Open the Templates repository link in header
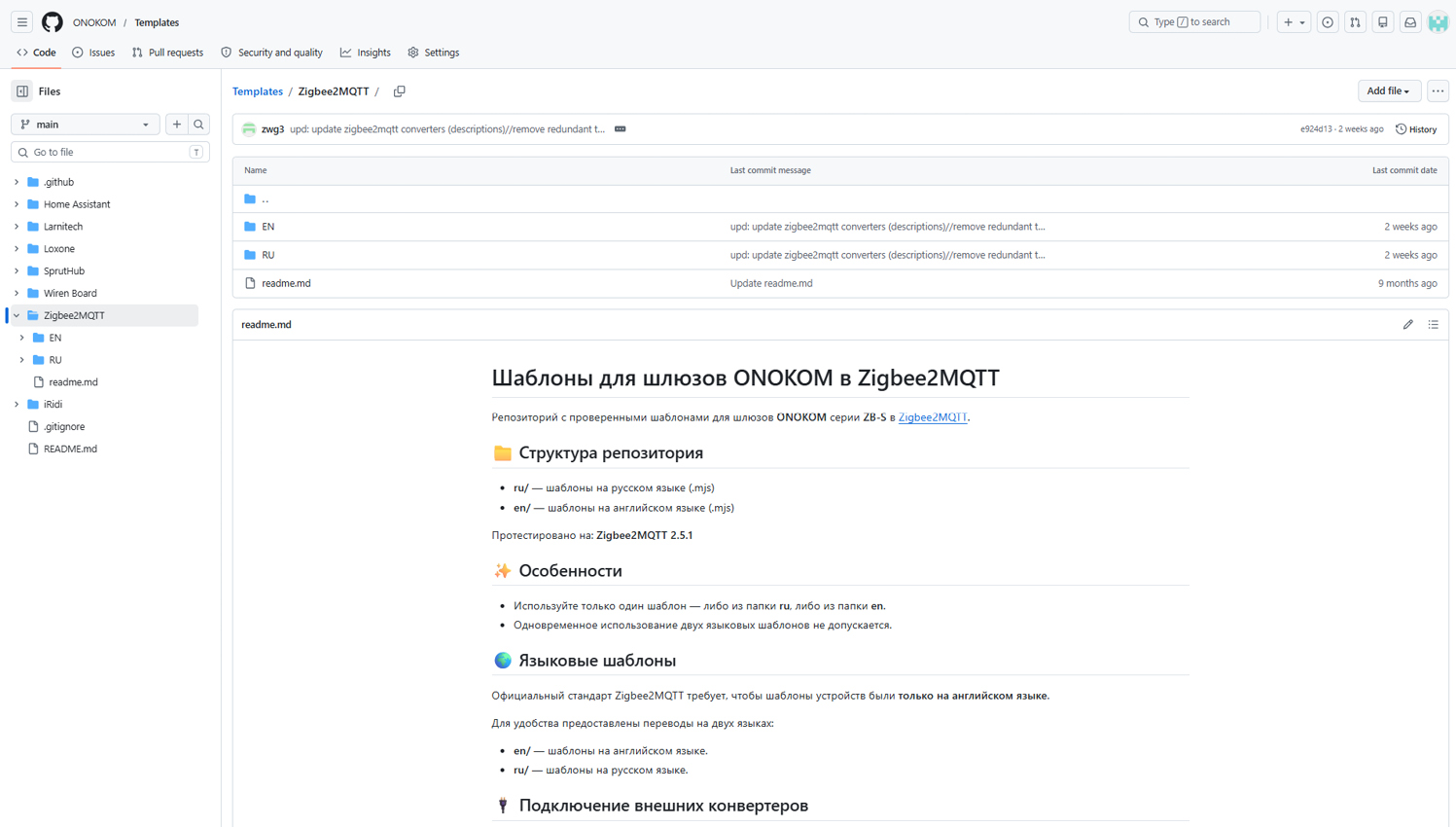 157,22
